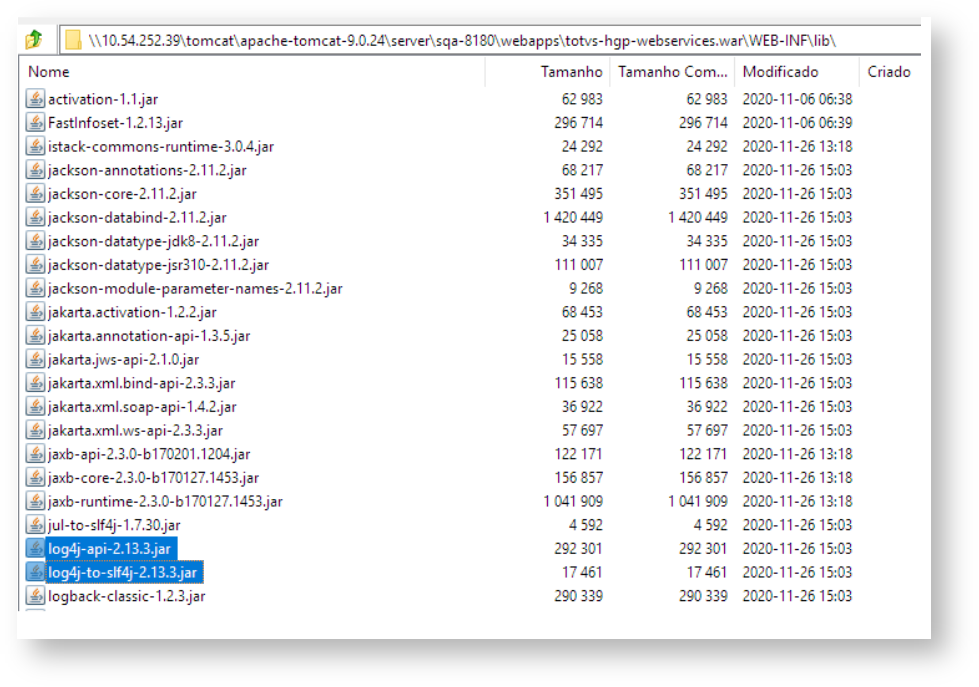Image resolution: width=979 pixels, height=687 pixels.
Task: Click the jar icon for jakarta.xml.ws-api-2.3.3.jar
Action: coord(35,430)
